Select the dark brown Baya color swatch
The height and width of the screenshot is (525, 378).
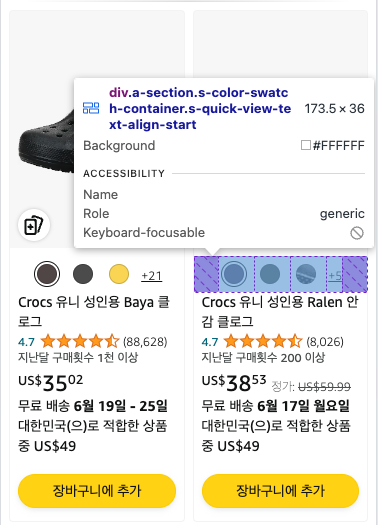47,274
